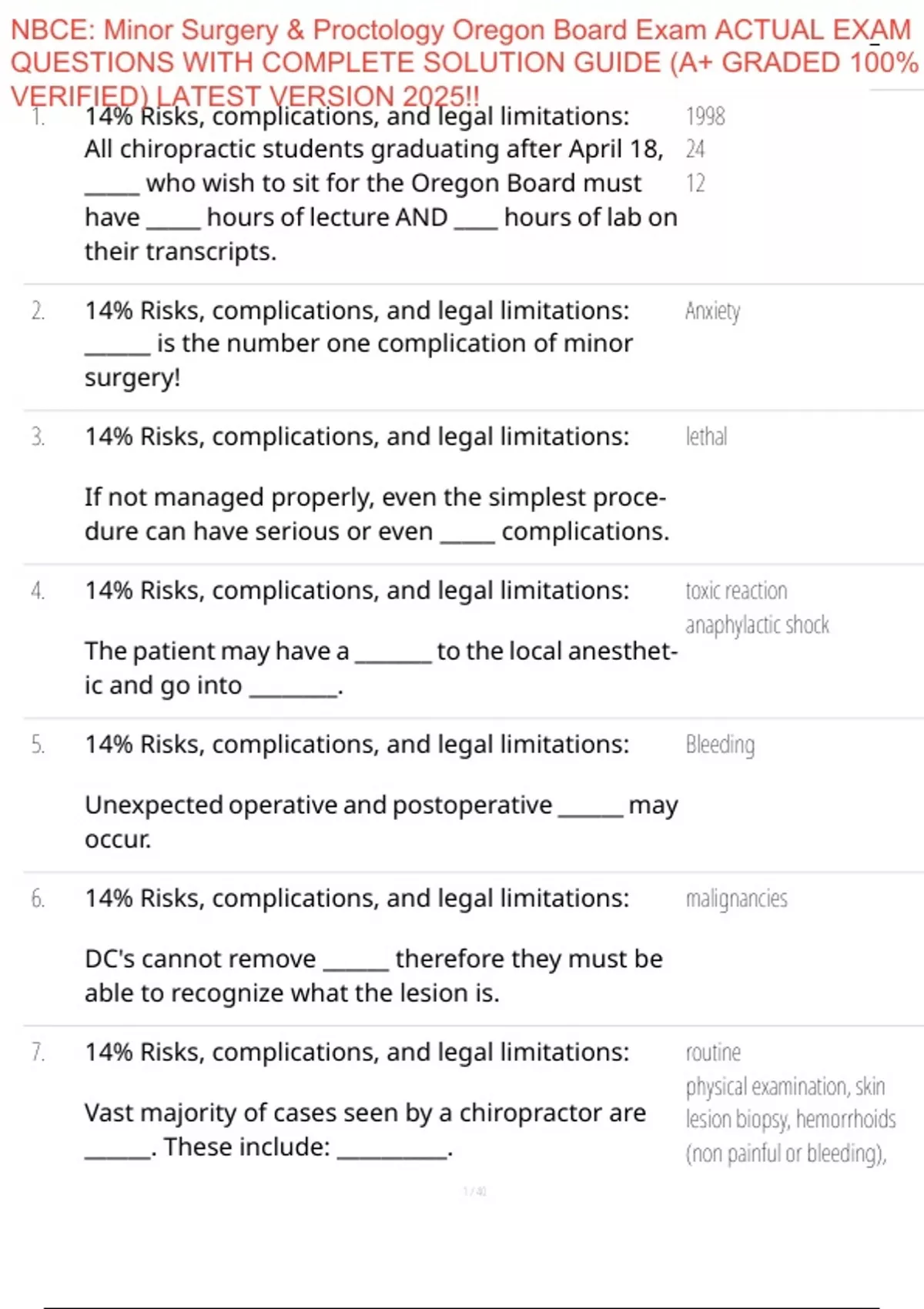The image size is (924, 1309).
Task: Click the "routine" answer text
Action: [713, 1053]
